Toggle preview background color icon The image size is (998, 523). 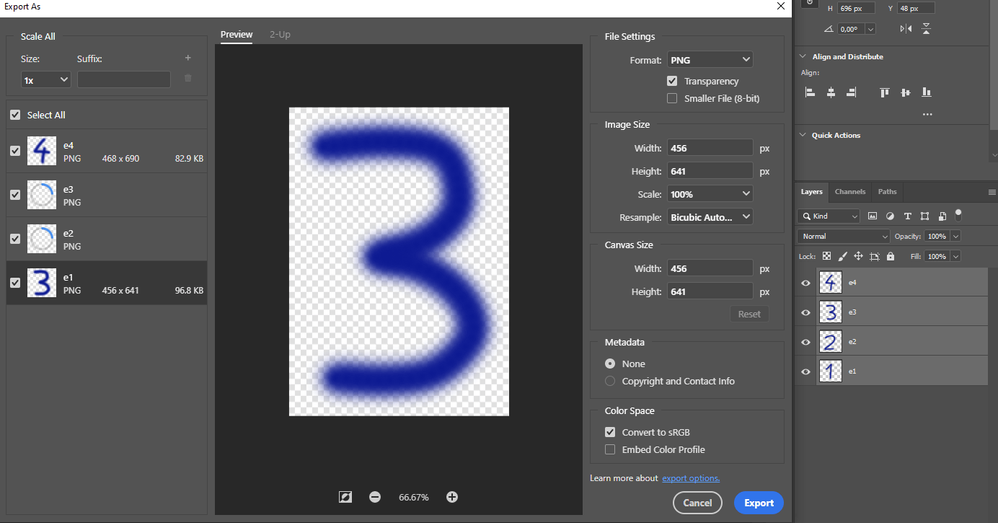[345, 497]
